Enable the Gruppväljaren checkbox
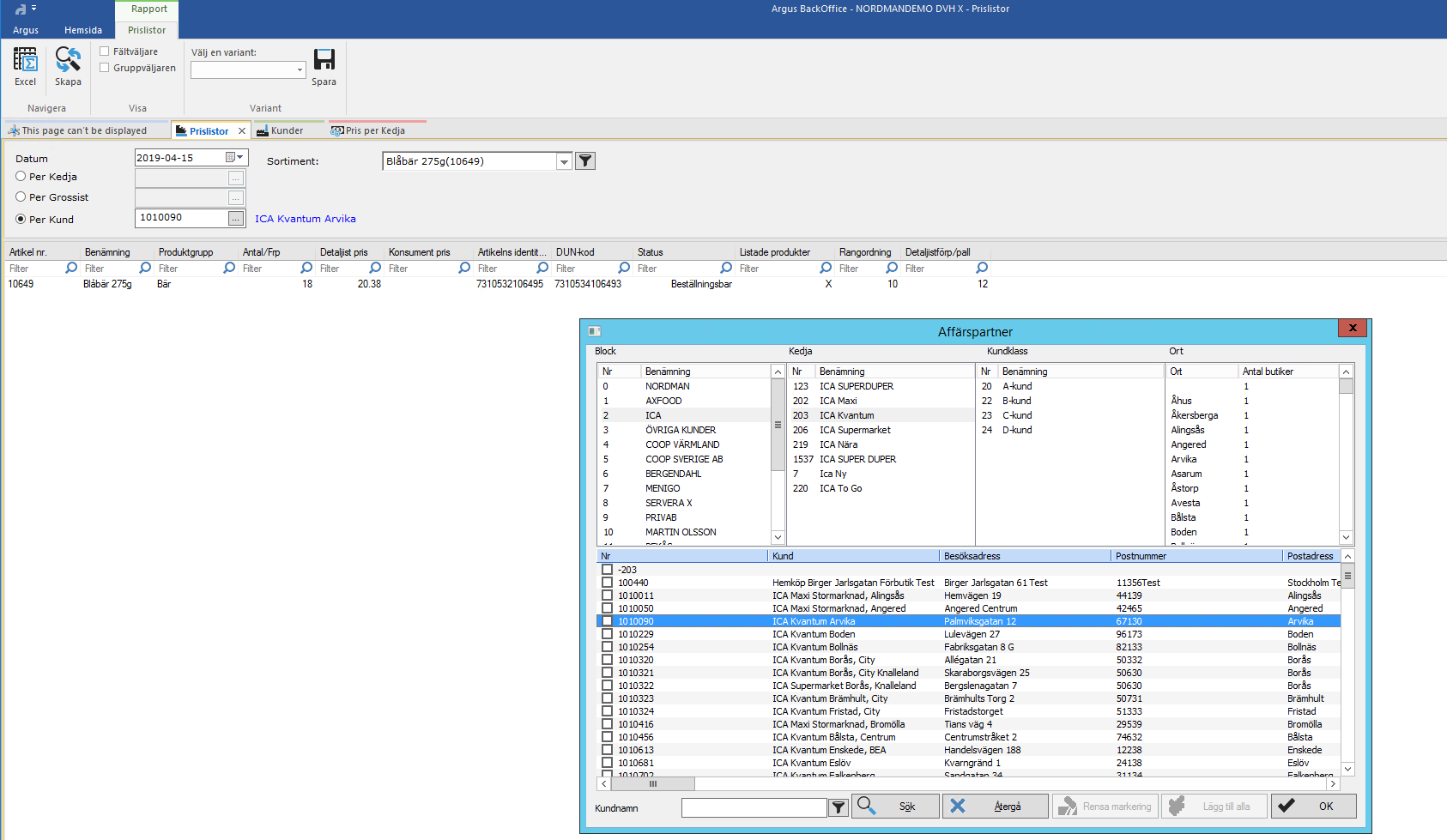This screenshot has width=1447, height=840. coord(104,68)
